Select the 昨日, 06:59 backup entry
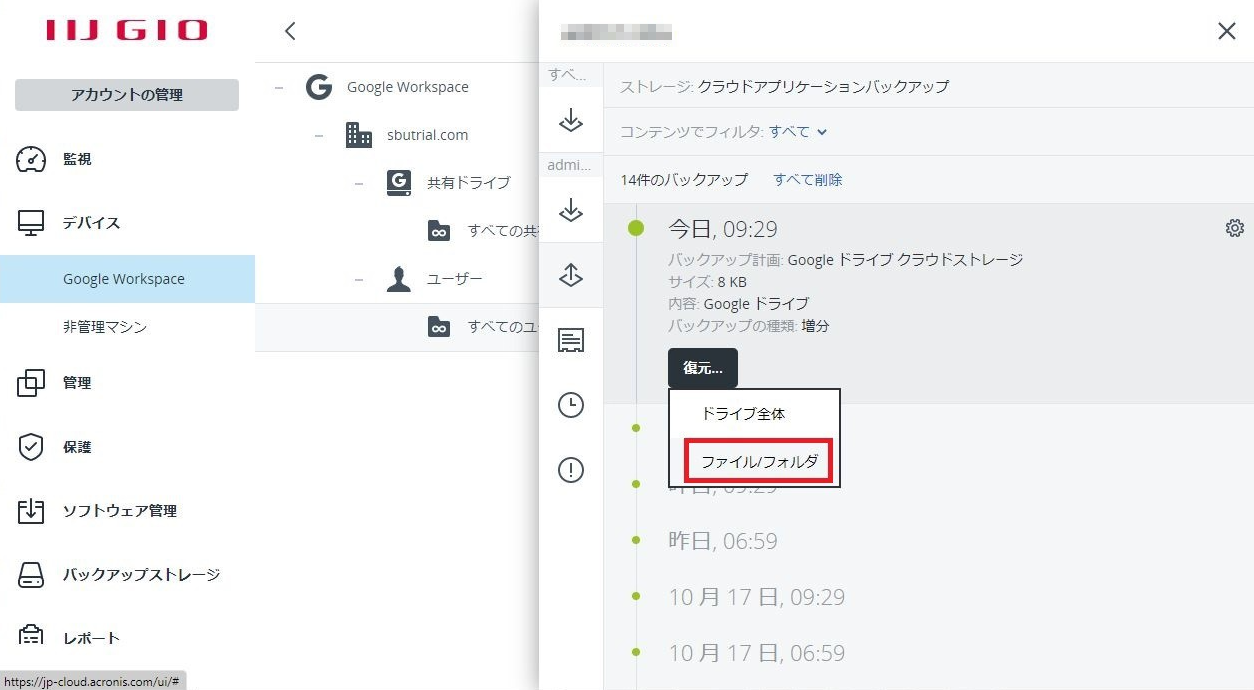The image size is (1254, 690). point(722,541)
